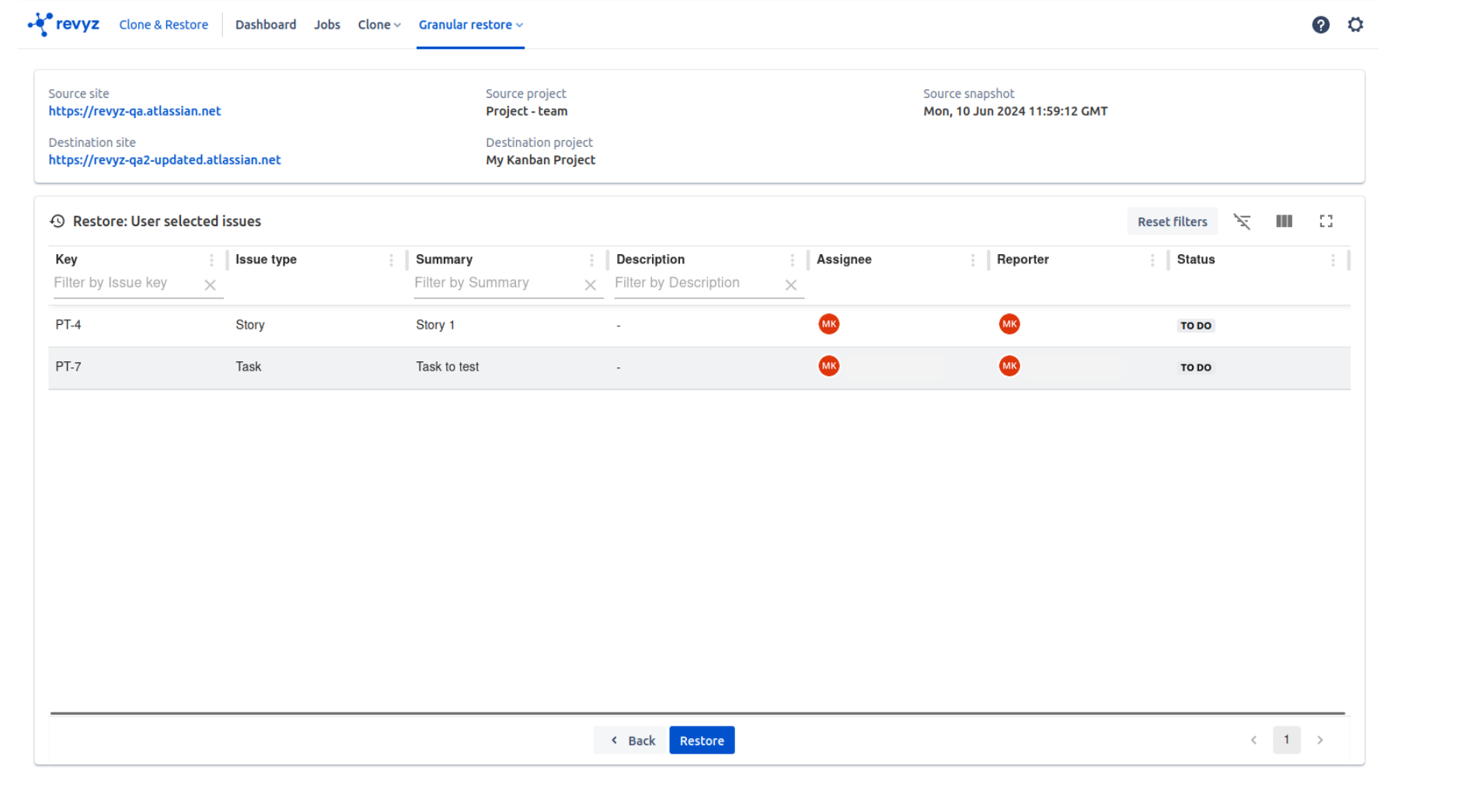Select the PT-4 issue key cell
The height and width of the screenshot is (812, 1478).
tap(68, 325)
